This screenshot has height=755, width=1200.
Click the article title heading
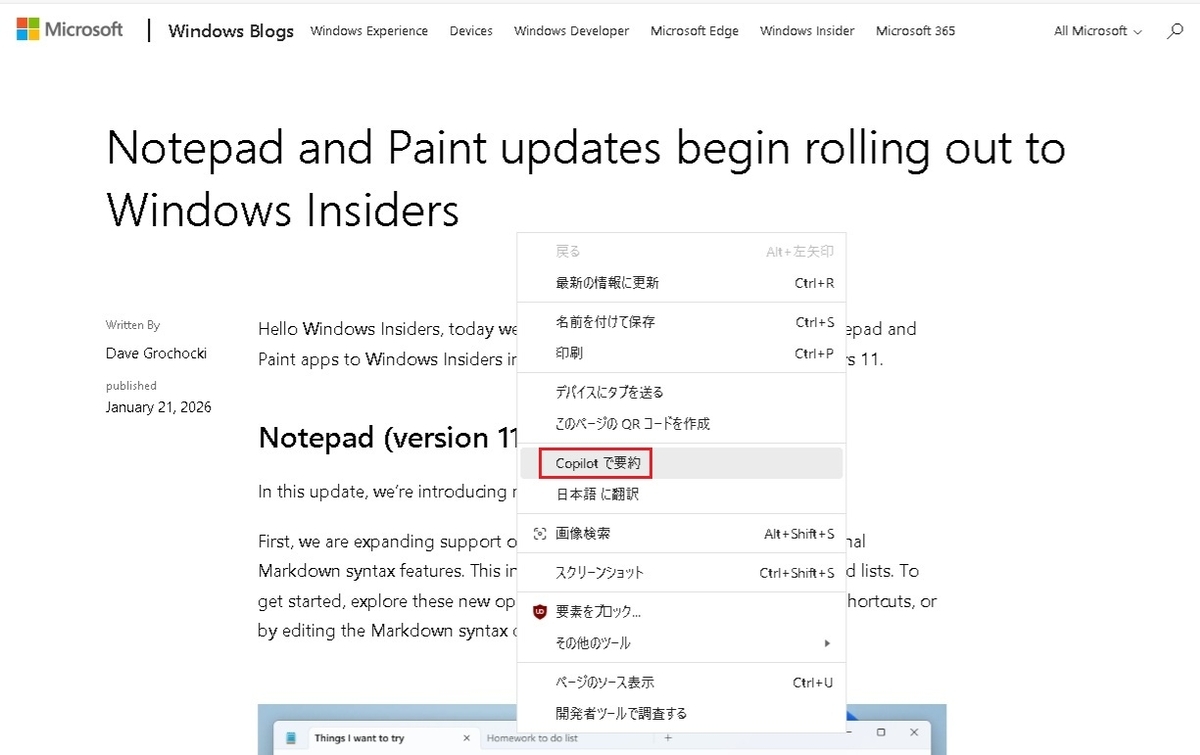click(586, 179)
